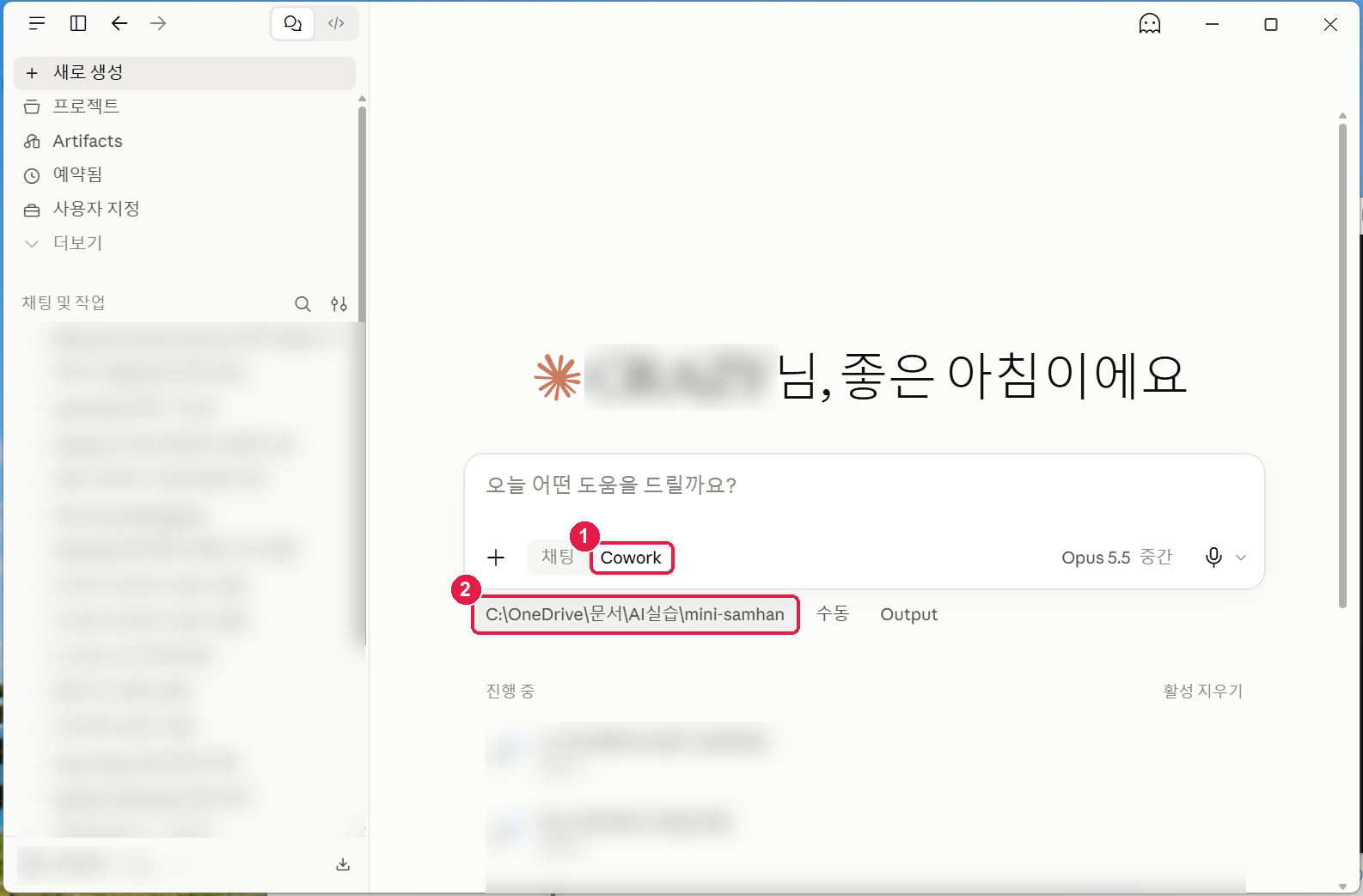The width and height of the screenshot is (1363, 896).
Task: Click the main pane vertical scrollbar
Action: click(1342, 365)
